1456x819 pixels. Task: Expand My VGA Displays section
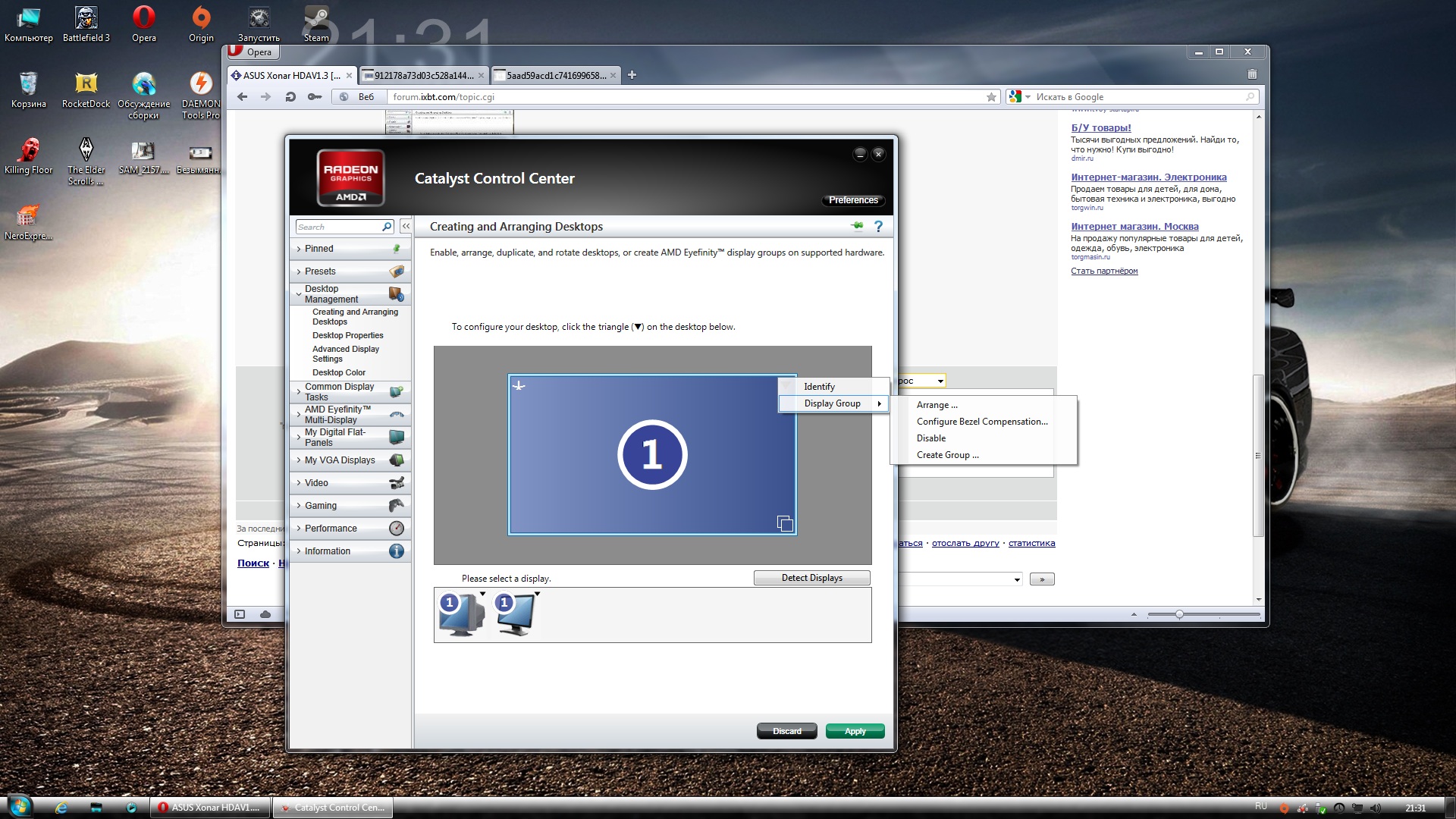pyautogui.click(x=350, y=460)
